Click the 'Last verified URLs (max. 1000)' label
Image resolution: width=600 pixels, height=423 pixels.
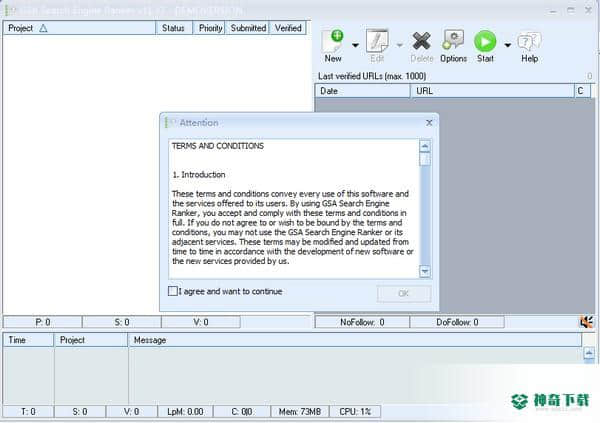pyautogui.click(x=372, y=76)
